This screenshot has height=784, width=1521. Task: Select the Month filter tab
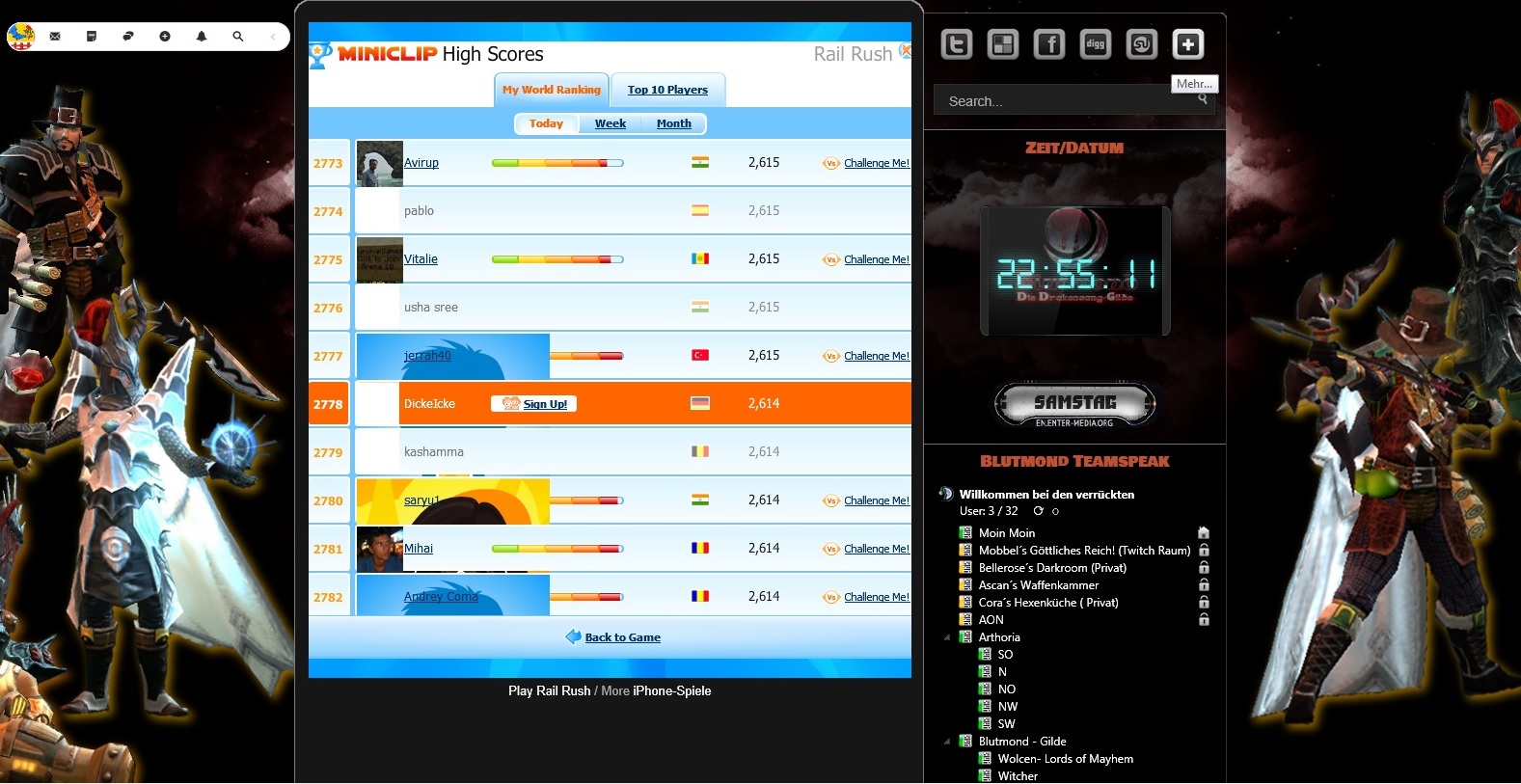pyautogui.click(x=673, y=123)
